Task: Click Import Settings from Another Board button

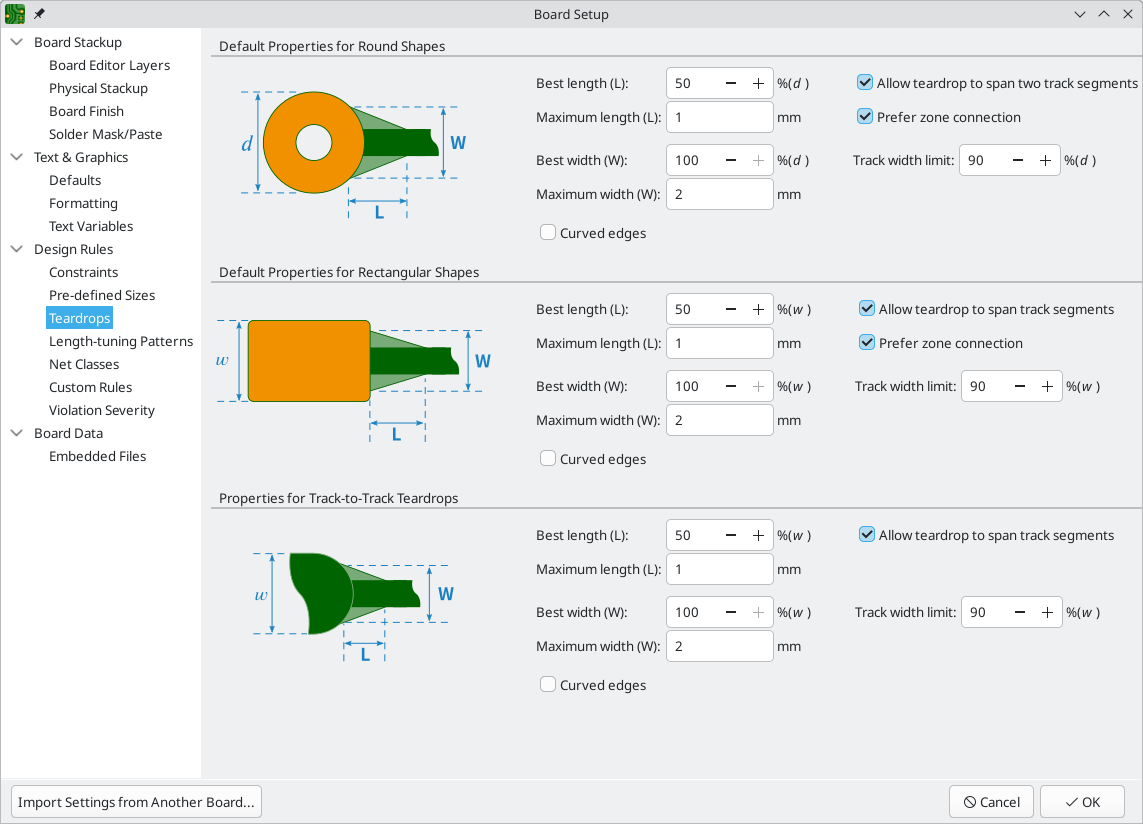Action: pyautogui.click(x=137, y=802)
